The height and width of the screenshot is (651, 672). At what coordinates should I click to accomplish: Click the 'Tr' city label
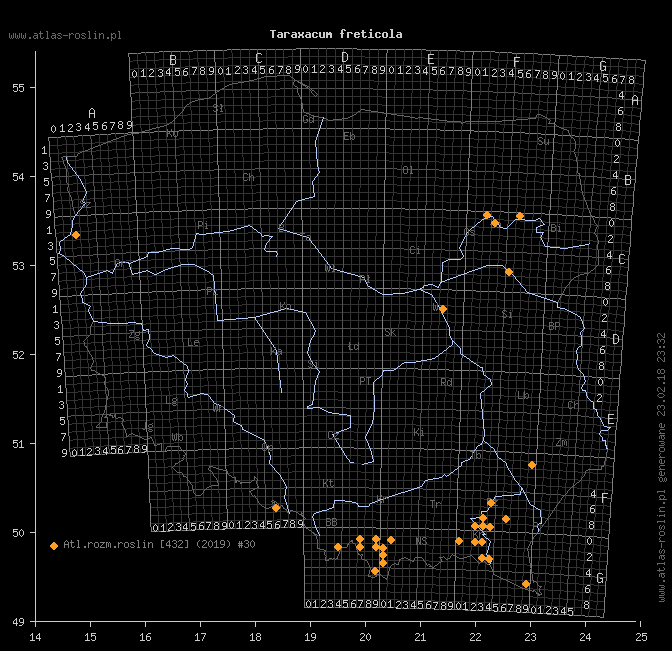(x=435, y=504)
